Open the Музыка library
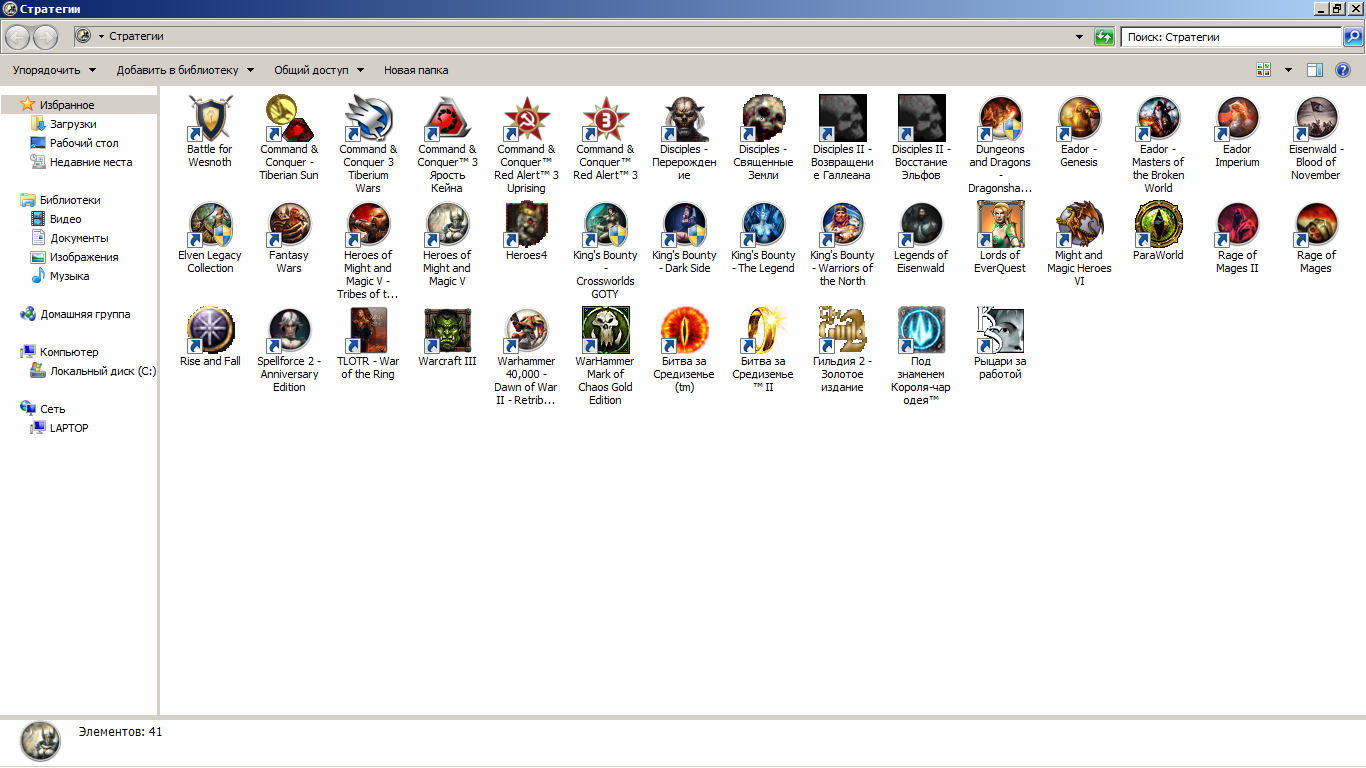This screenshot has height=768, width=1366. click(70, 276)
